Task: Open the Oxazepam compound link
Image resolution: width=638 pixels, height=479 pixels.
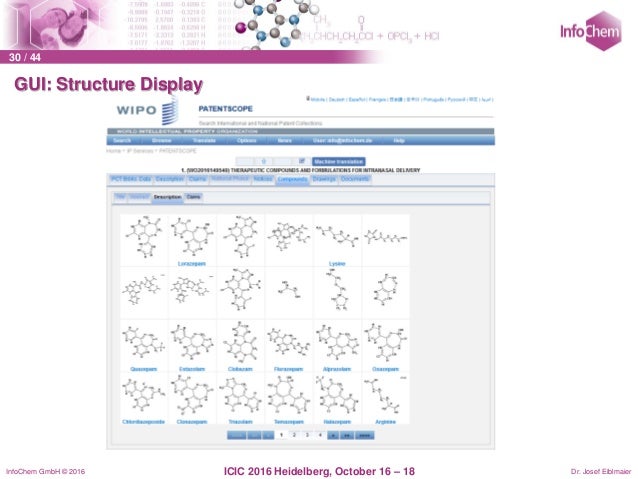Action: [385, 369]
